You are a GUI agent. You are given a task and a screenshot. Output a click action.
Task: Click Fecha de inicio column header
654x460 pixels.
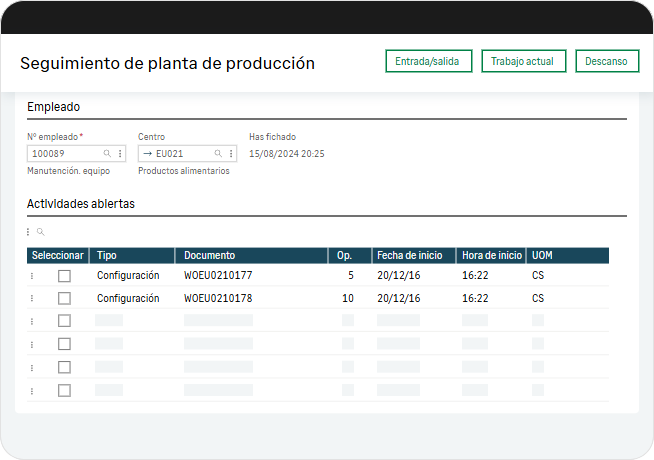[x=413, y=255]
